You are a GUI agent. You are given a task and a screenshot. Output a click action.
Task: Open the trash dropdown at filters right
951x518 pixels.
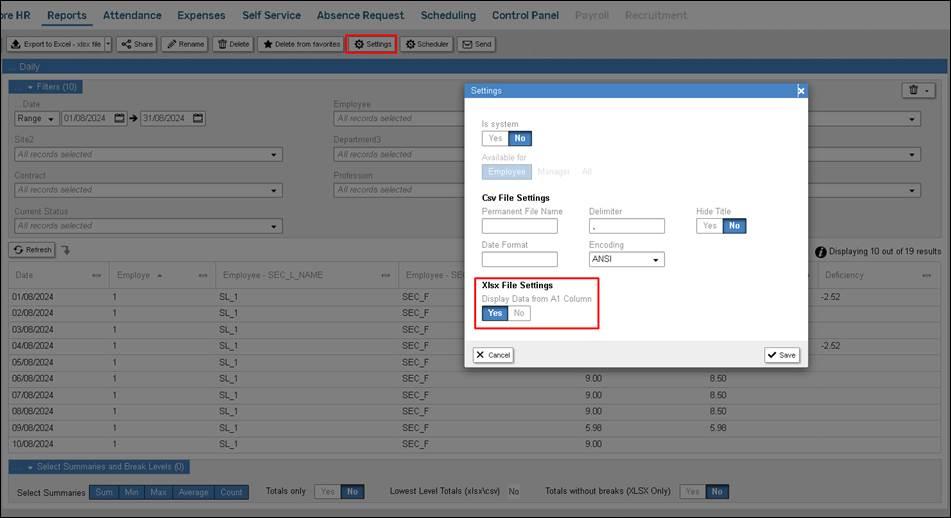pos(918,90)
